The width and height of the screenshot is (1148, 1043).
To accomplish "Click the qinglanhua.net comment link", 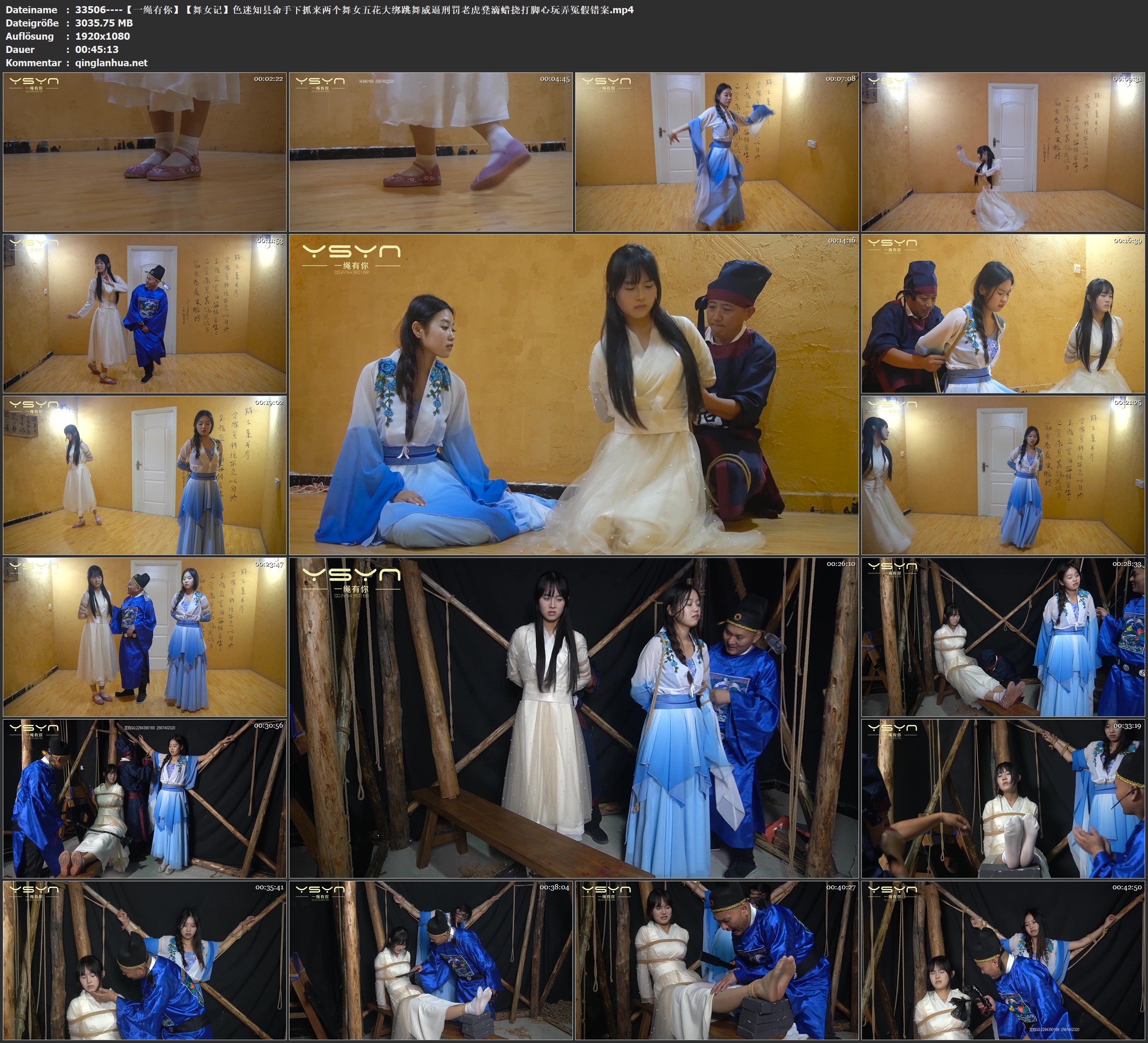I will click(111, 62).
